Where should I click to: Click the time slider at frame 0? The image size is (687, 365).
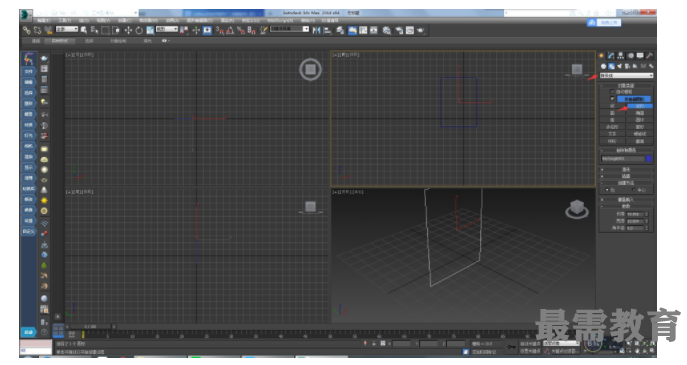coord(90,326)
